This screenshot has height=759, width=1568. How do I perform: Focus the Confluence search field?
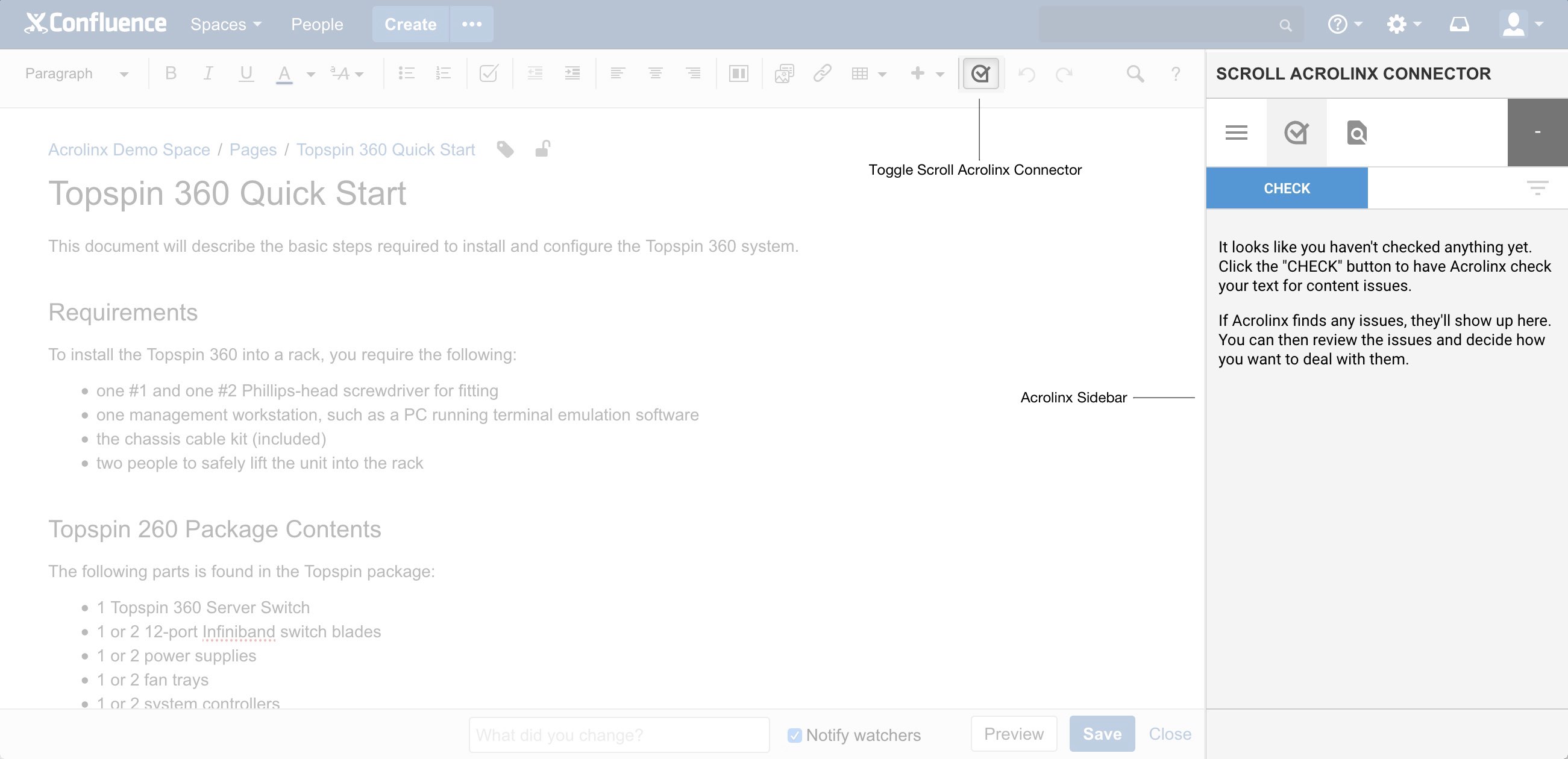tap(1170, 24)
